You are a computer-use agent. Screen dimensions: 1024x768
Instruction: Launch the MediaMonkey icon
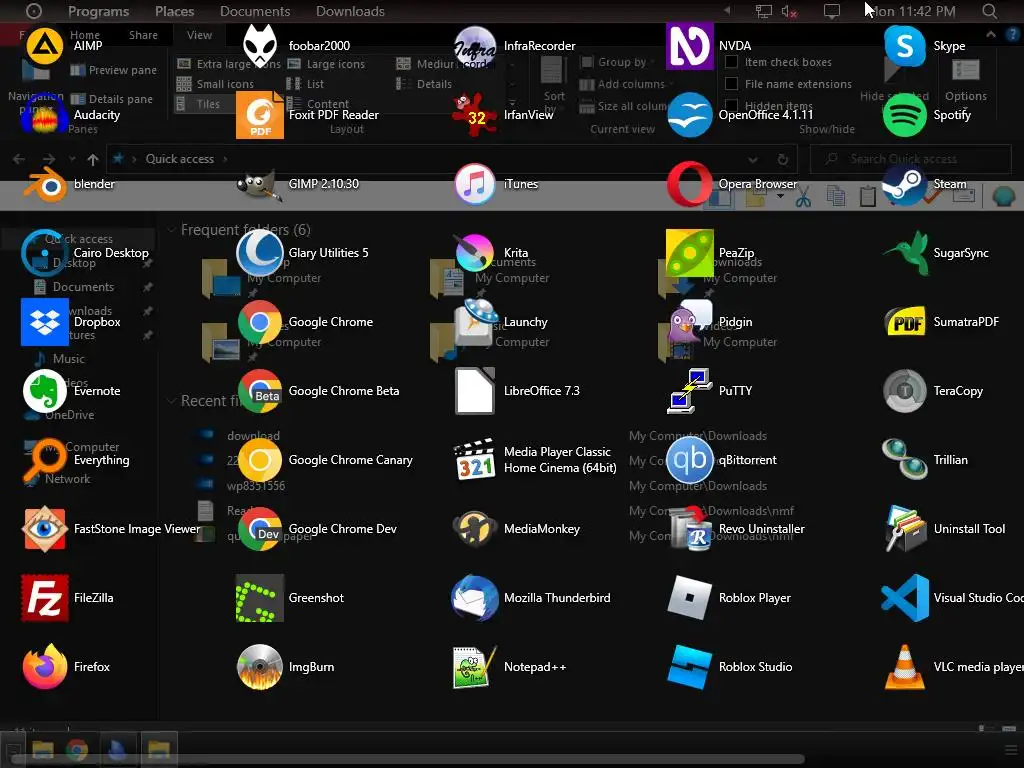[x=475, y=529]
